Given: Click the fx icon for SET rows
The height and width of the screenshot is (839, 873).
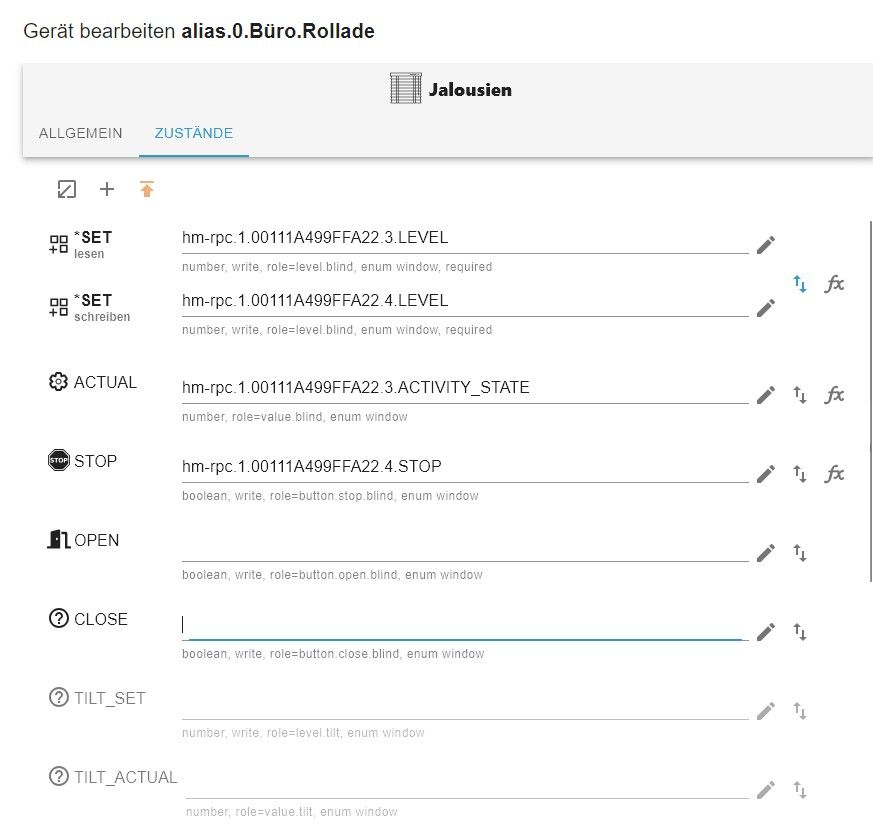Looking at the screenshot, I should [x=834, y=284].
